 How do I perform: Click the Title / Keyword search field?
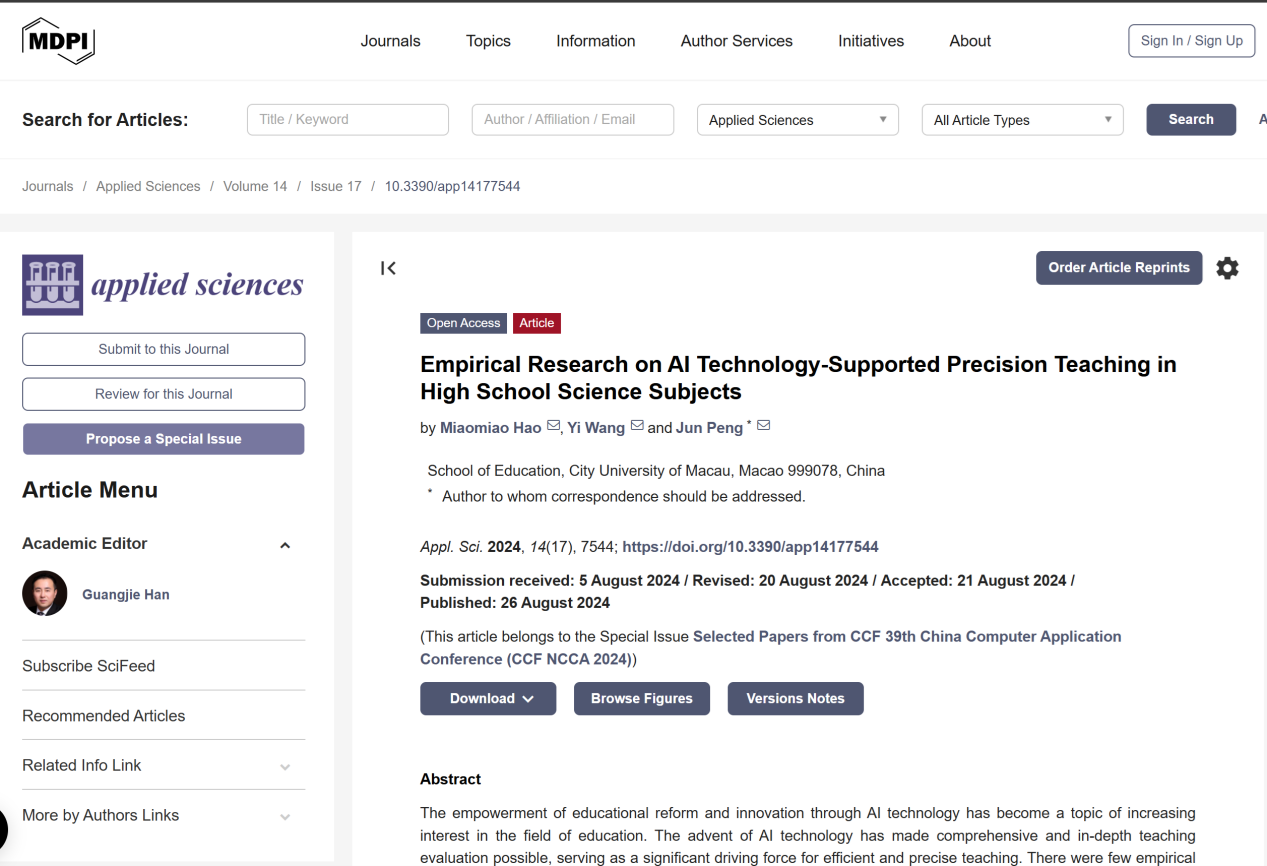[x=347, y=120]
